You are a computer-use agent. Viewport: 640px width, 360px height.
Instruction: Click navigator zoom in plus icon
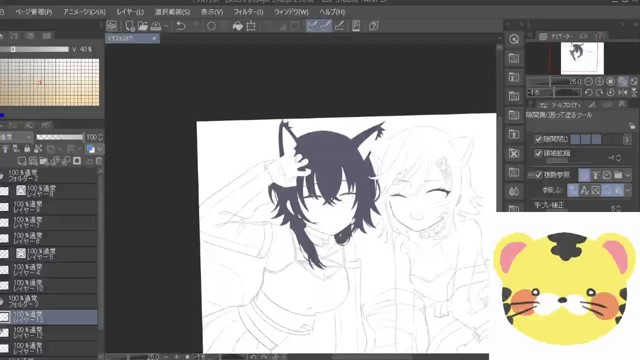point(599,82)
